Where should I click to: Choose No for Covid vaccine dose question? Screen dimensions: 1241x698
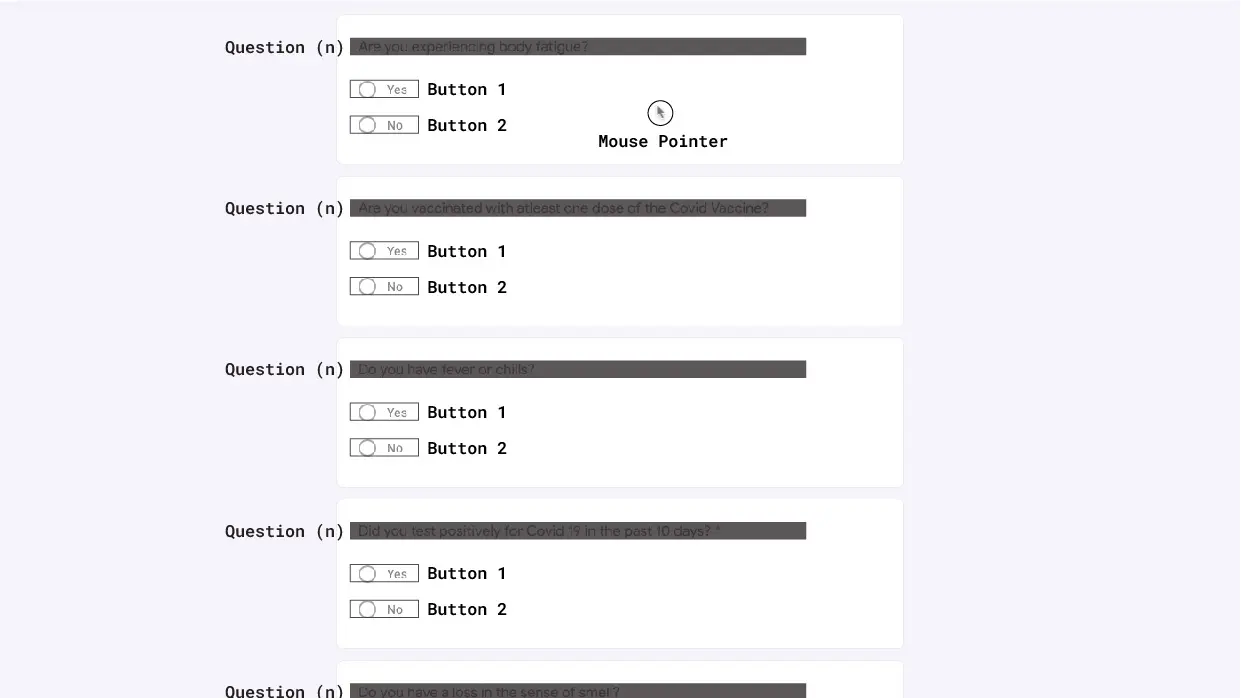point(384,287)
